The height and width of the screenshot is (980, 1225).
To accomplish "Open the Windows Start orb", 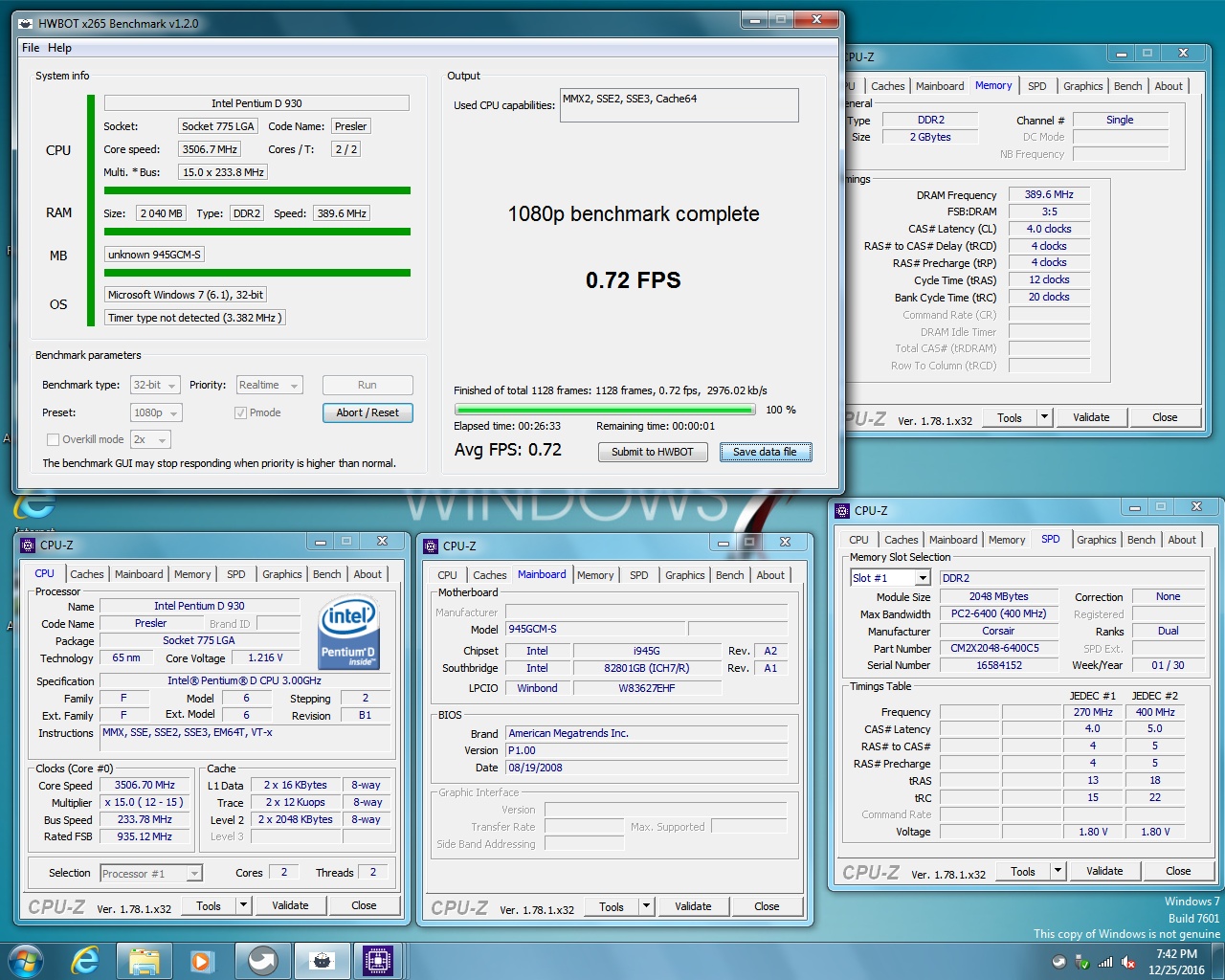I will (x=25, y=961).
